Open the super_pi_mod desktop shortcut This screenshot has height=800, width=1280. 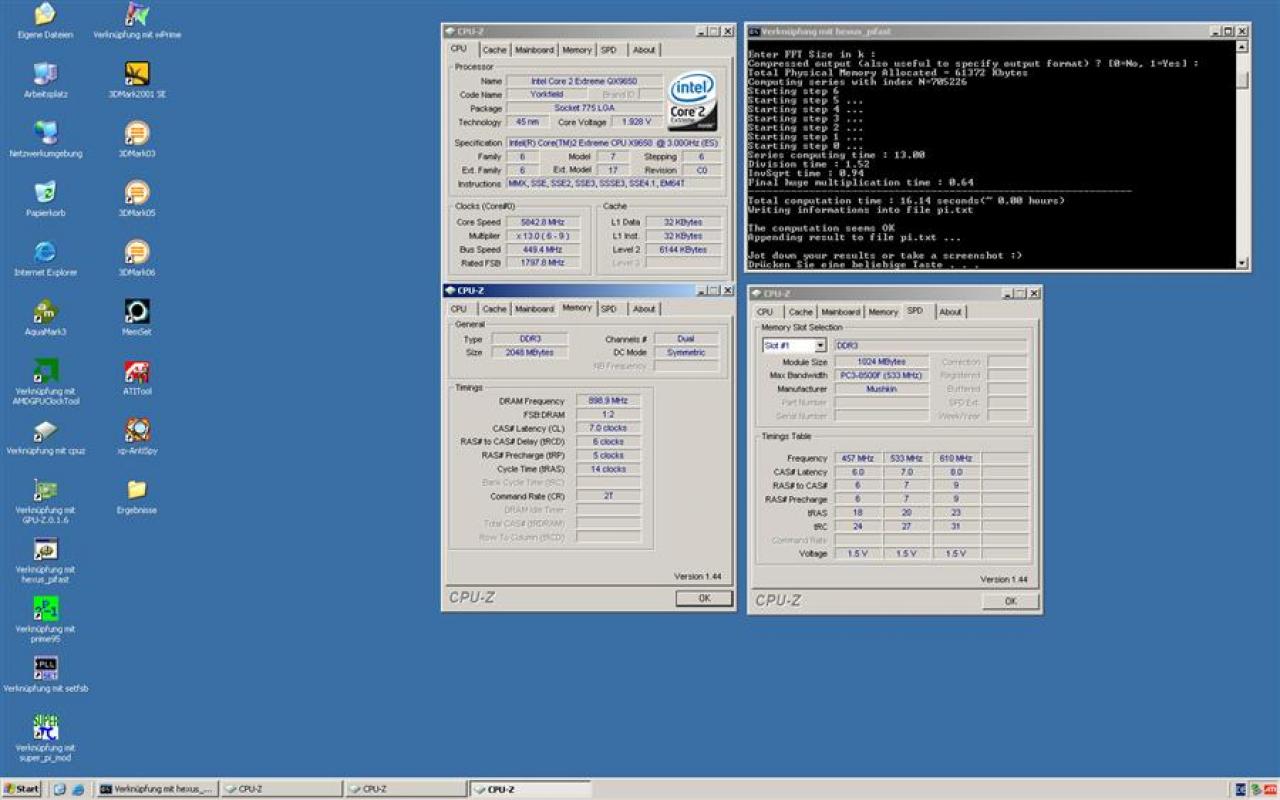(x=45, y=727)
